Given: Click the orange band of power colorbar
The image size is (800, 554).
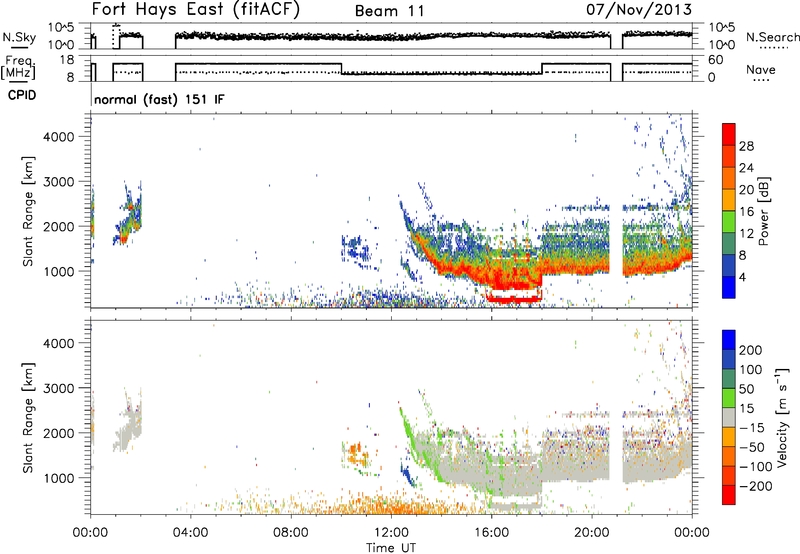Looking at the screenshot, I should 729,179.
